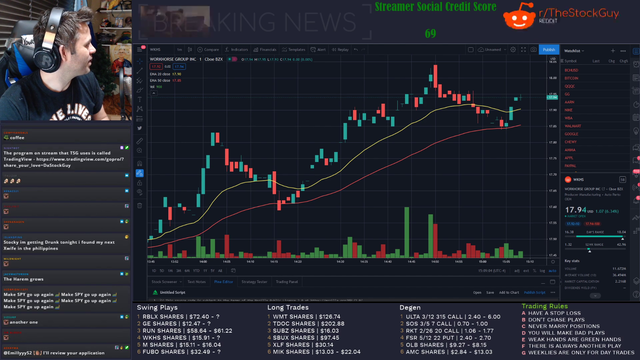Open the Unnamed layout dropdown arrow
This screenshot has width=640, height=360.
pos(505,49)
